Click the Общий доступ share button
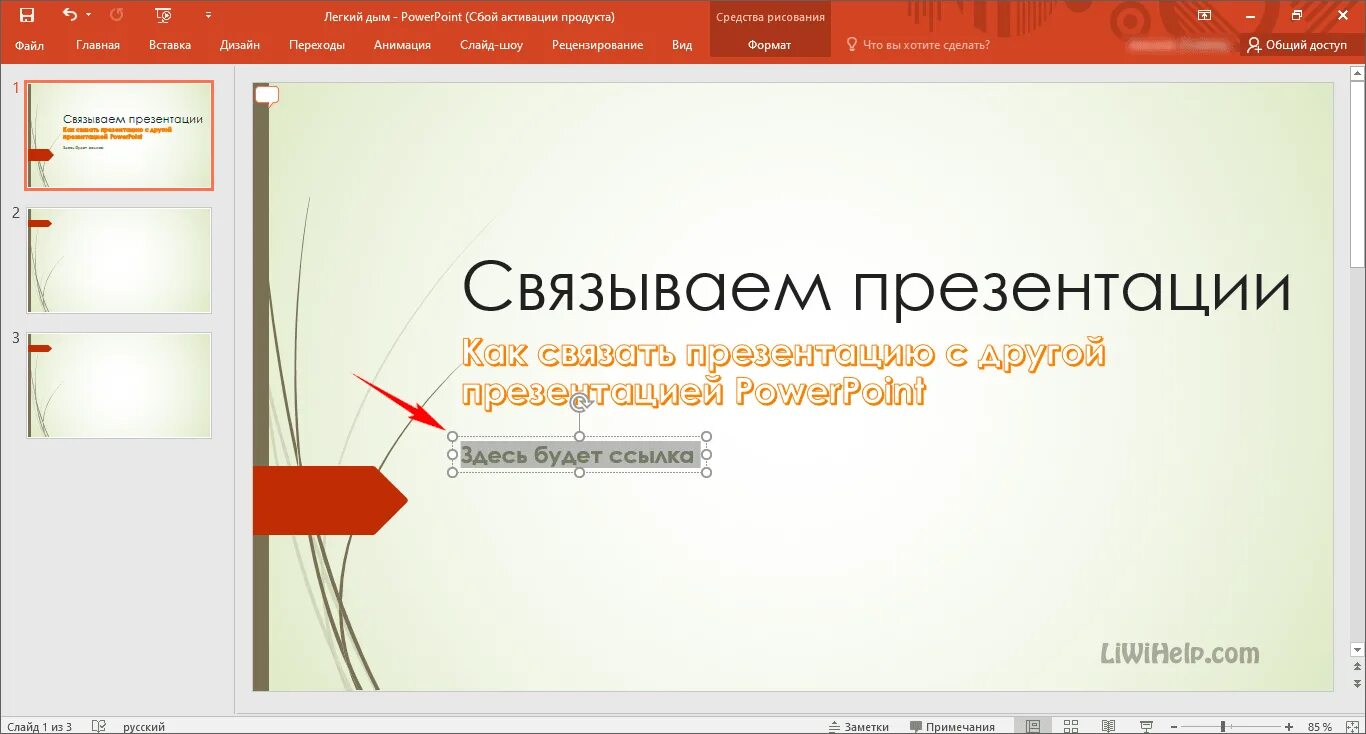Image resolution: width=1366 pixels, height=734 pixels. pyautogui.click(x=1297, y=45)
